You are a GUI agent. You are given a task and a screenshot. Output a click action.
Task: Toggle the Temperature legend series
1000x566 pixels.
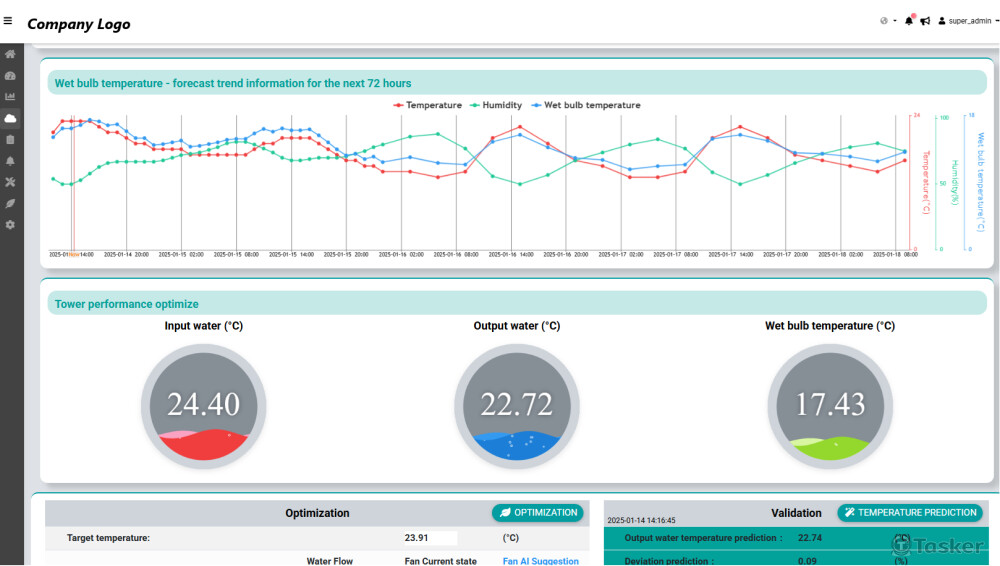point(428,105)
